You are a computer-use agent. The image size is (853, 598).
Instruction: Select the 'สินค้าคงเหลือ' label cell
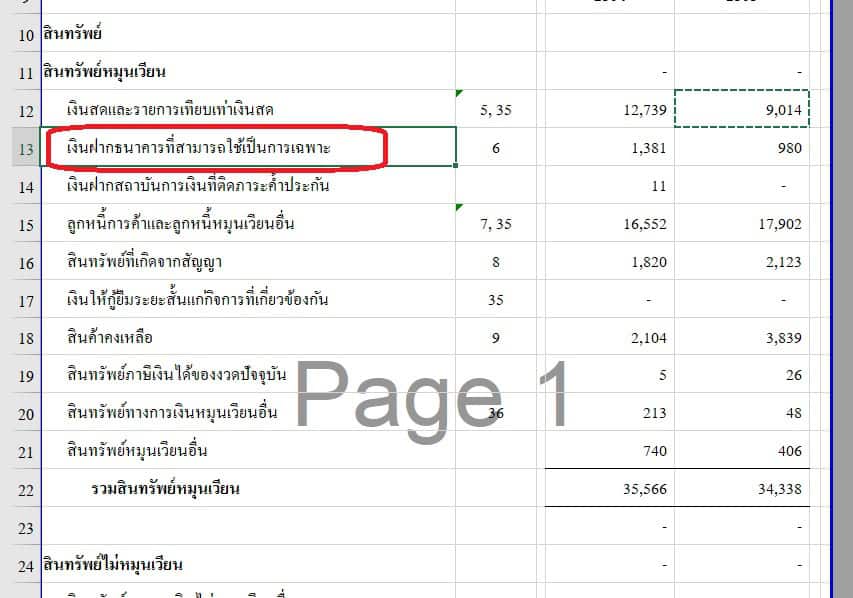tap(248, 338)
